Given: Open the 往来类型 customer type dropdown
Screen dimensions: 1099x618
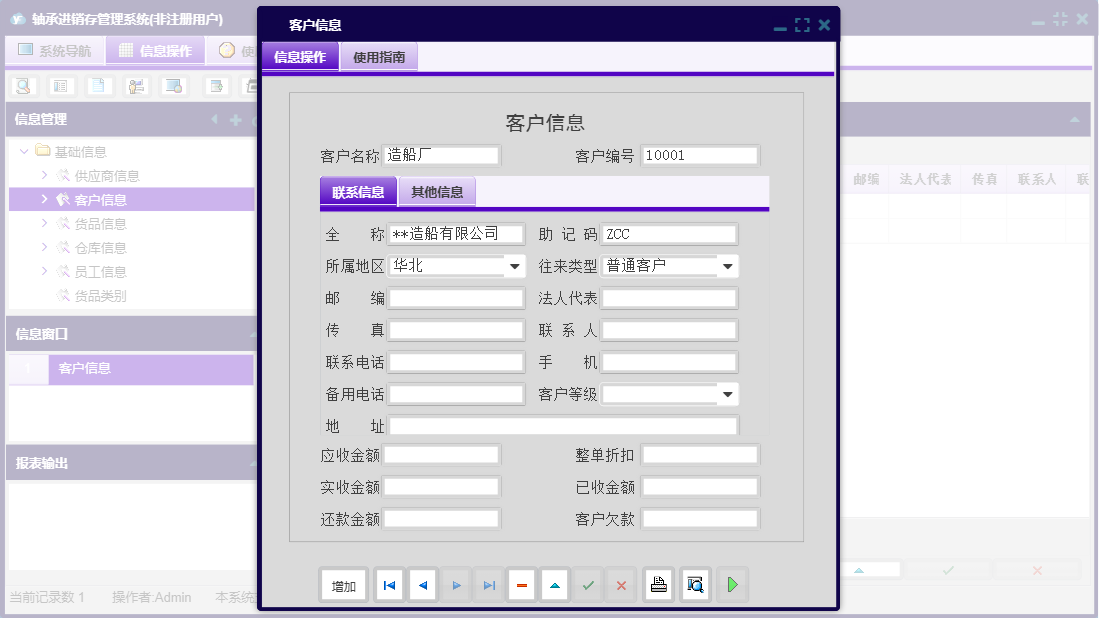Looking at the screenshot, I should pos(728,266).
